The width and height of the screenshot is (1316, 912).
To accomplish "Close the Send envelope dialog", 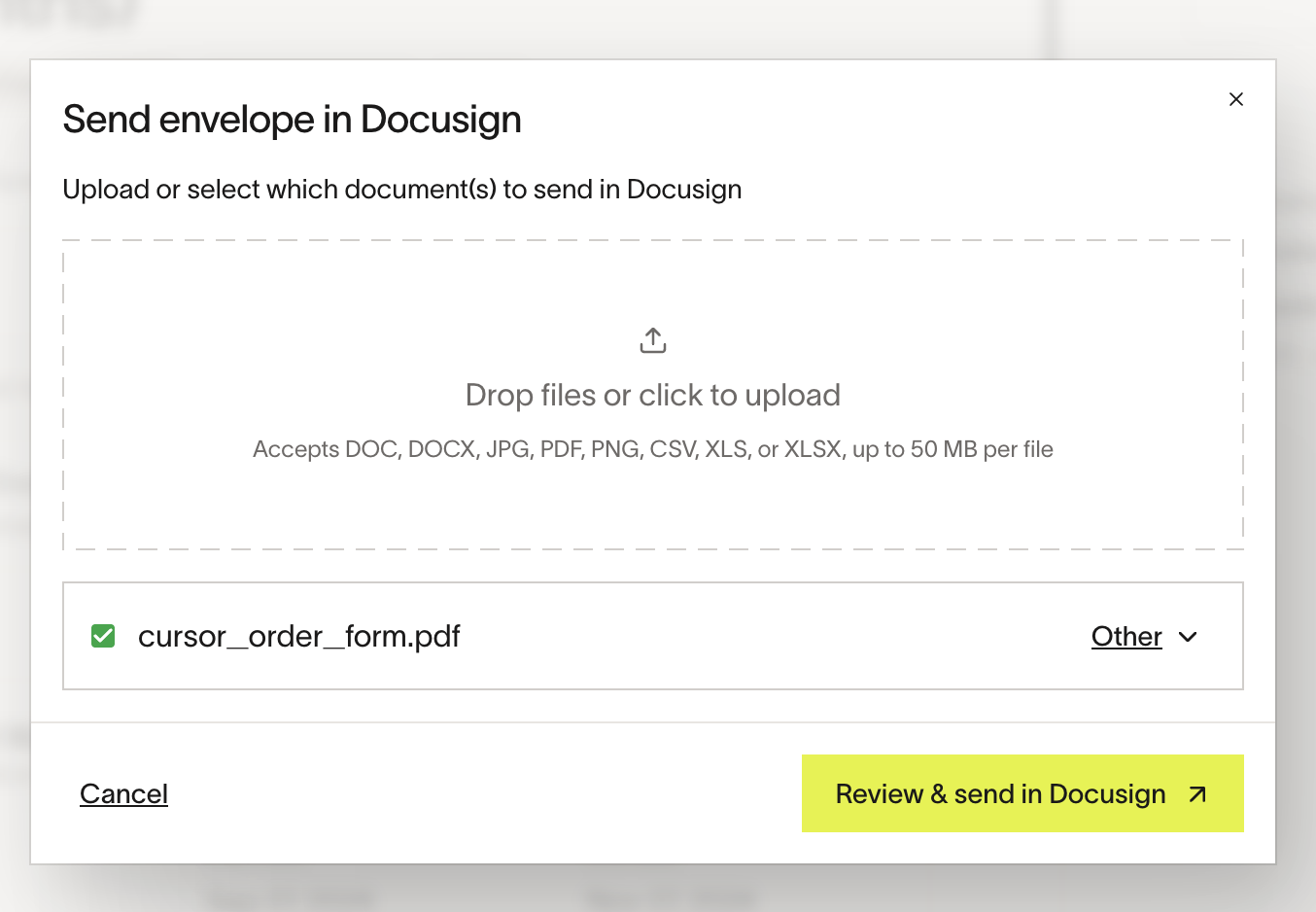I will pos(1236,99).
